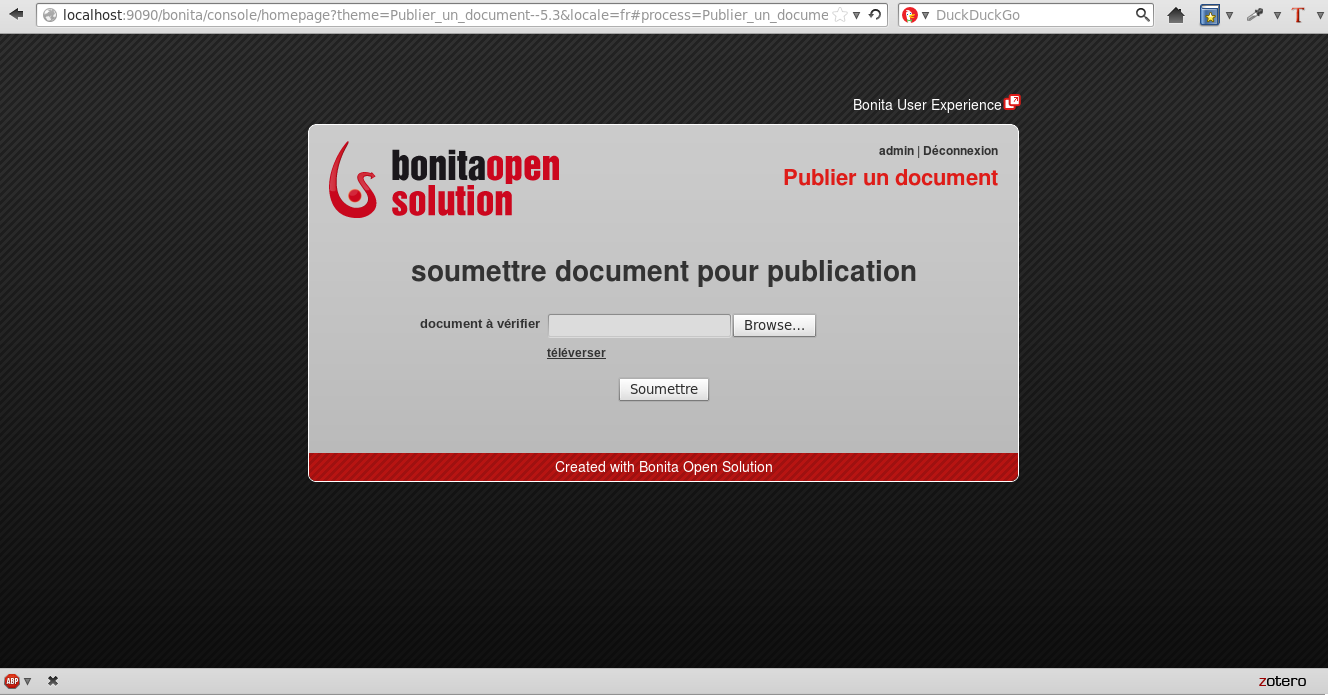Click the téléverser upload link
Viewport: 1328px width, 695px height.
pyautogui.click(x=576, y=353)
